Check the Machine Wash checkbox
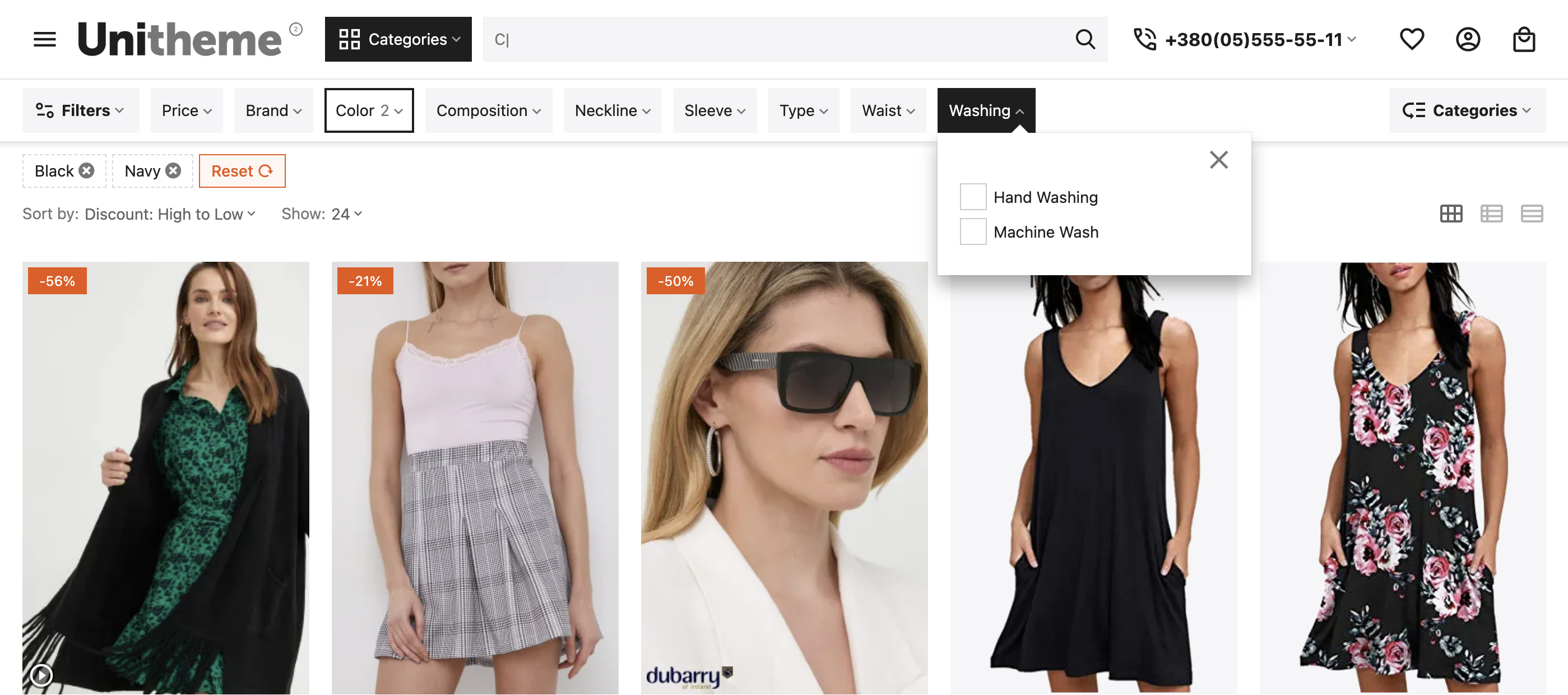Image resolution: width=1568 pixels, height=695 pixels. click(x=973, y=232)
